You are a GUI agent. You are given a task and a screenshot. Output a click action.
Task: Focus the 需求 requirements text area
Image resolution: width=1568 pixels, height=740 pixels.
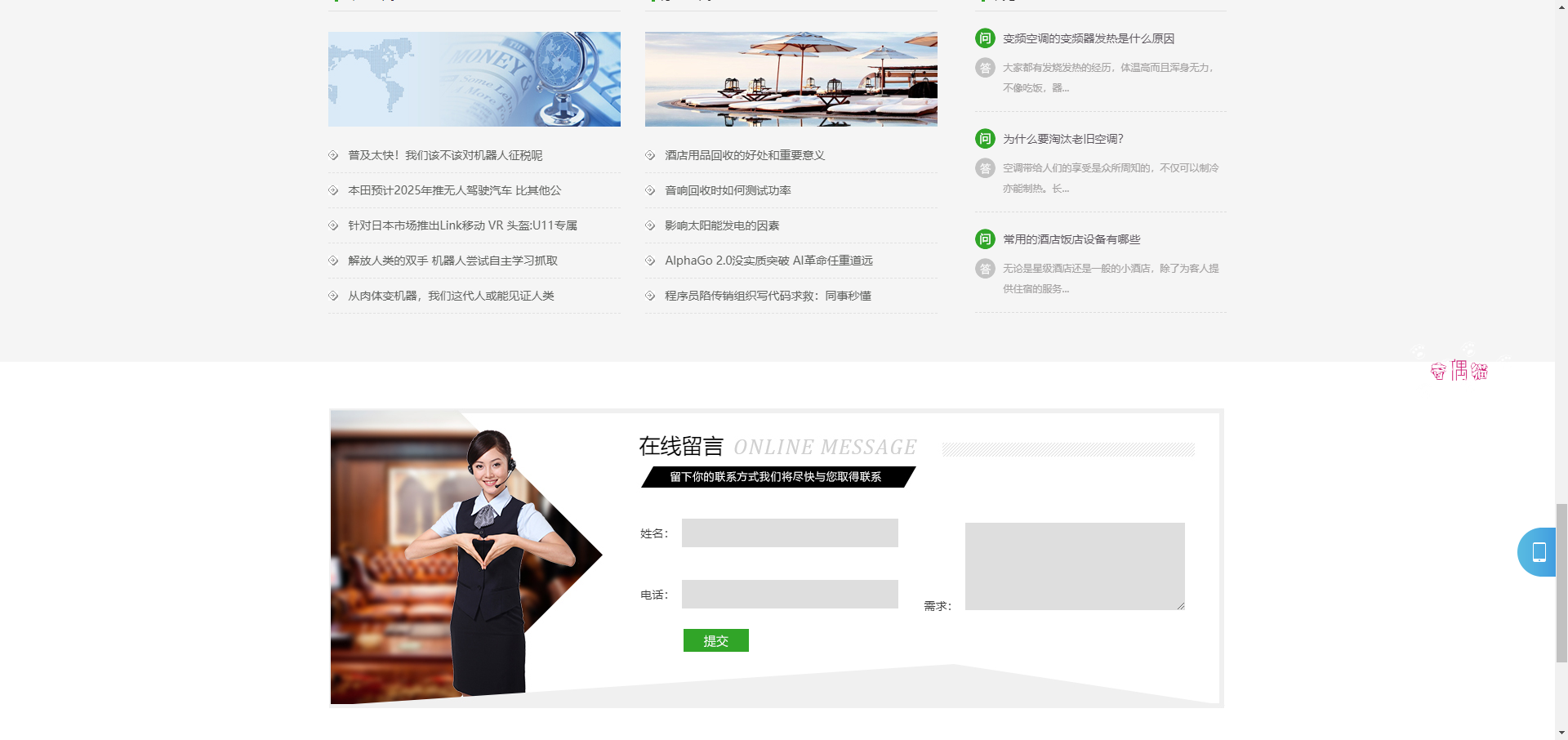coord(1075,566)
